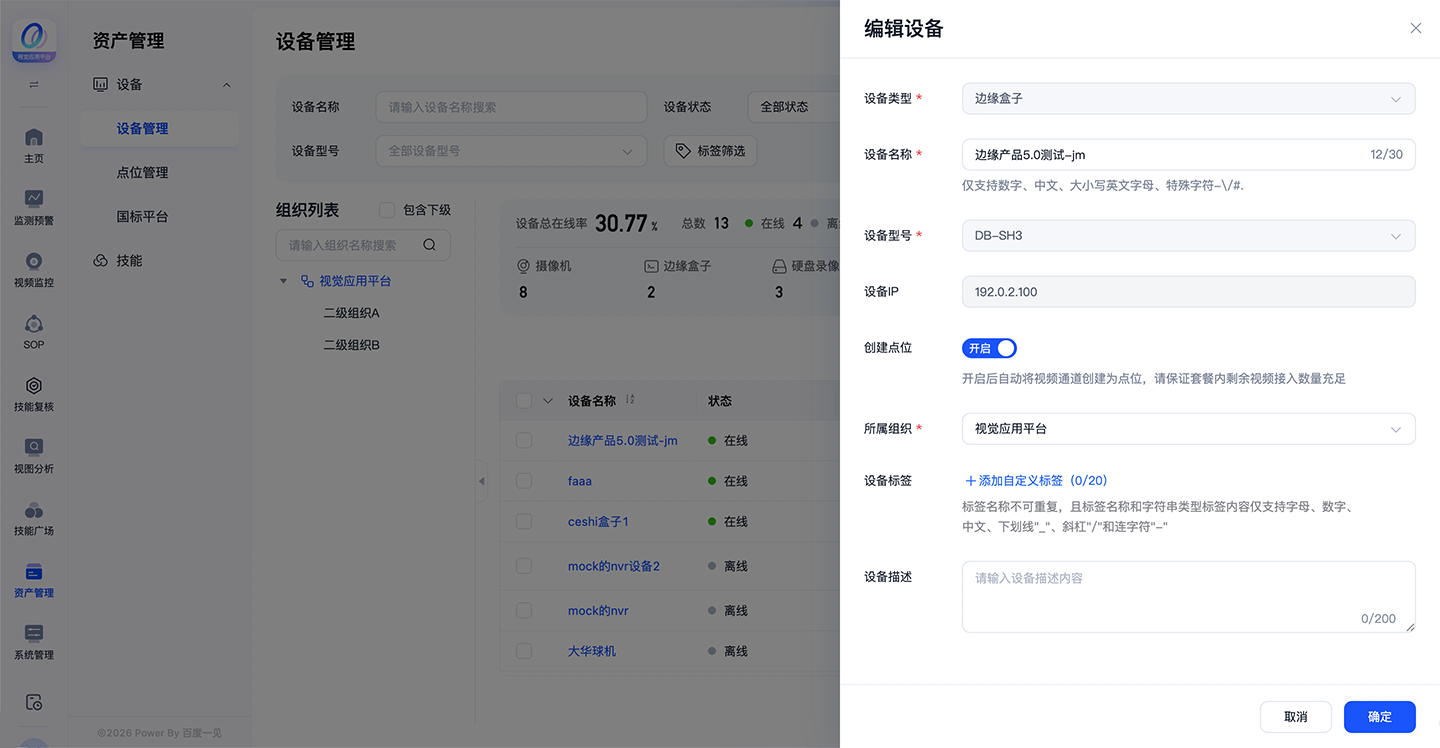
Task: Close the 编辑设备 panel with X
Action: [x=1416, y=28]
